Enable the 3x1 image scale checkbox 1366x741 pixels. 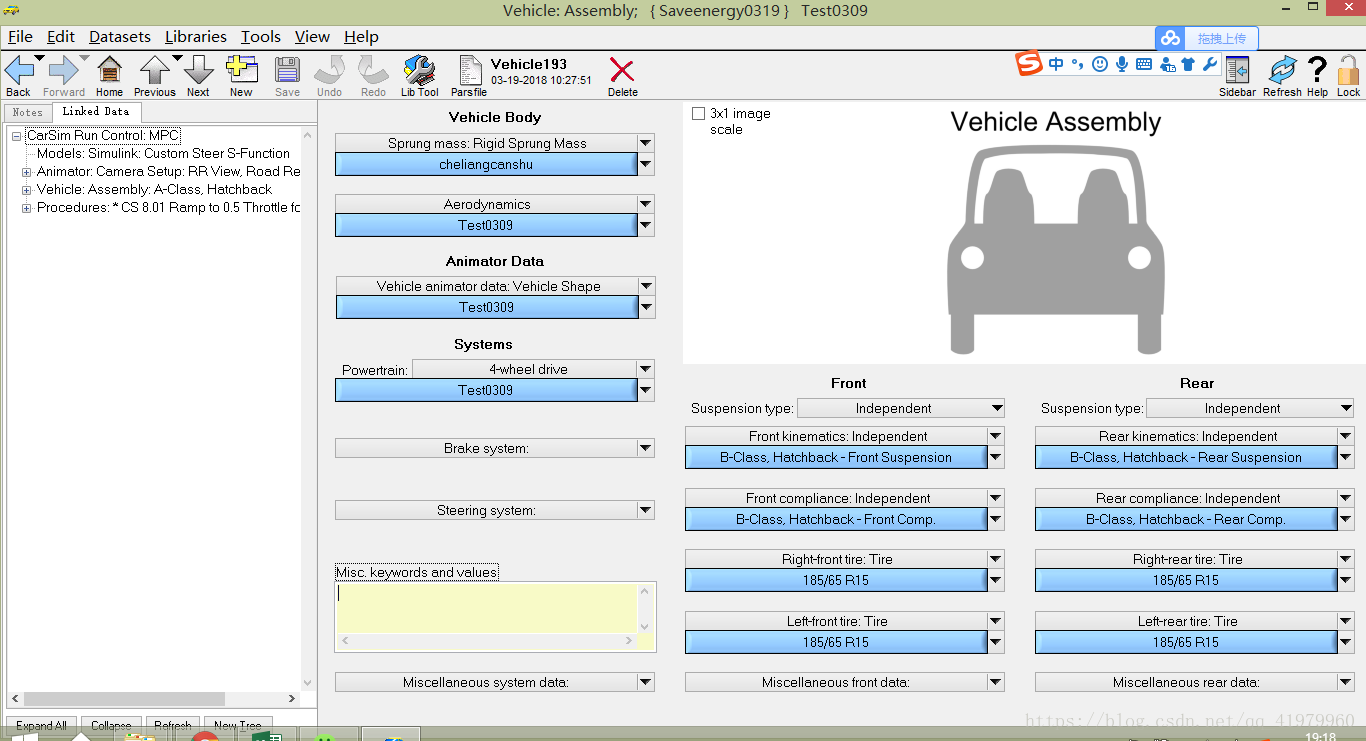point(698,114)
